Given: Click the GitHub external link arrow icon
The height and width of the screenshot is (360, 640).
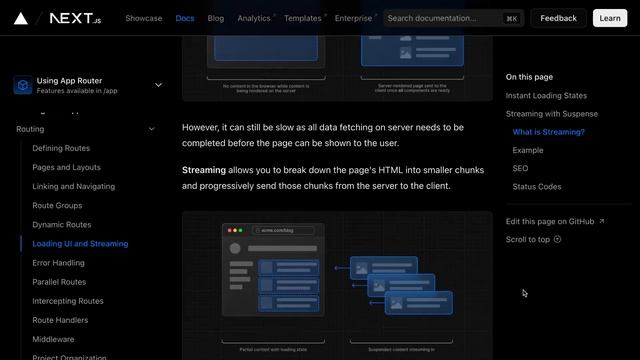Looking at the screenshot, I should tap(601, 221).
